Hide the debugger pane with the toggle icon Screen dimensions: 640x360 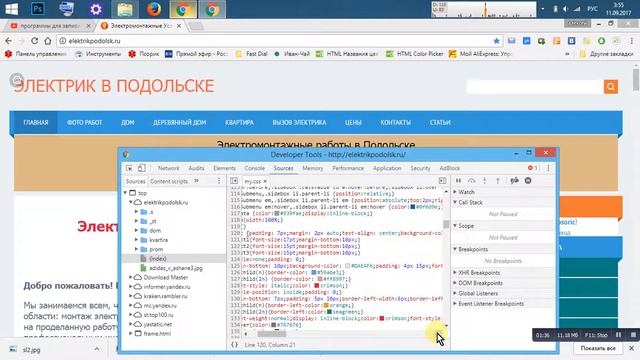point(442,181)
